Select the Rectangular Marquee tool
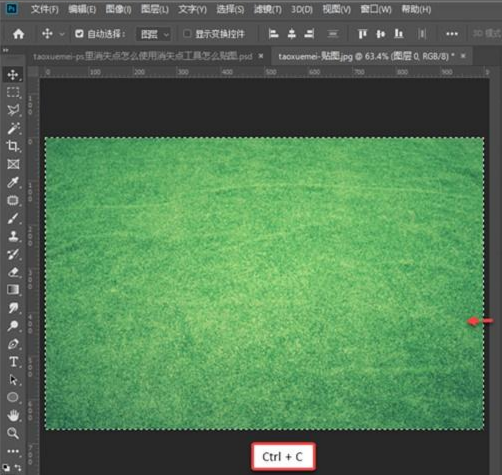 (x=13, y=92)
